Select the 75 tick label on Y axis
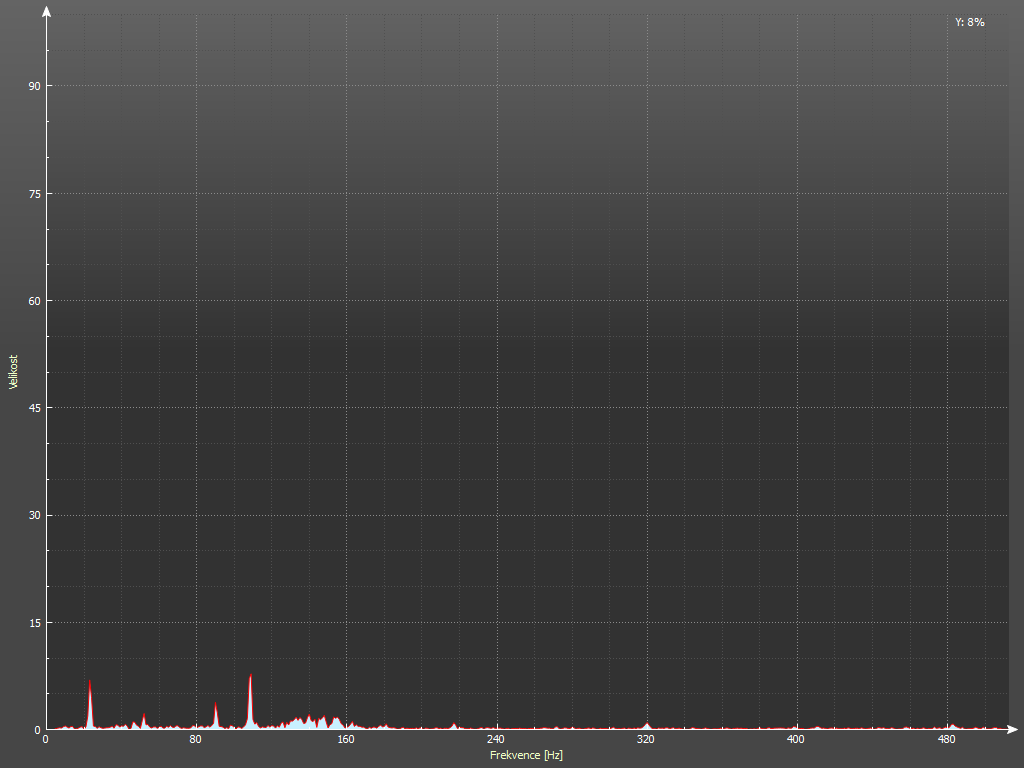The height and width of the screenshot is (768, 1024). pos(34,193)
